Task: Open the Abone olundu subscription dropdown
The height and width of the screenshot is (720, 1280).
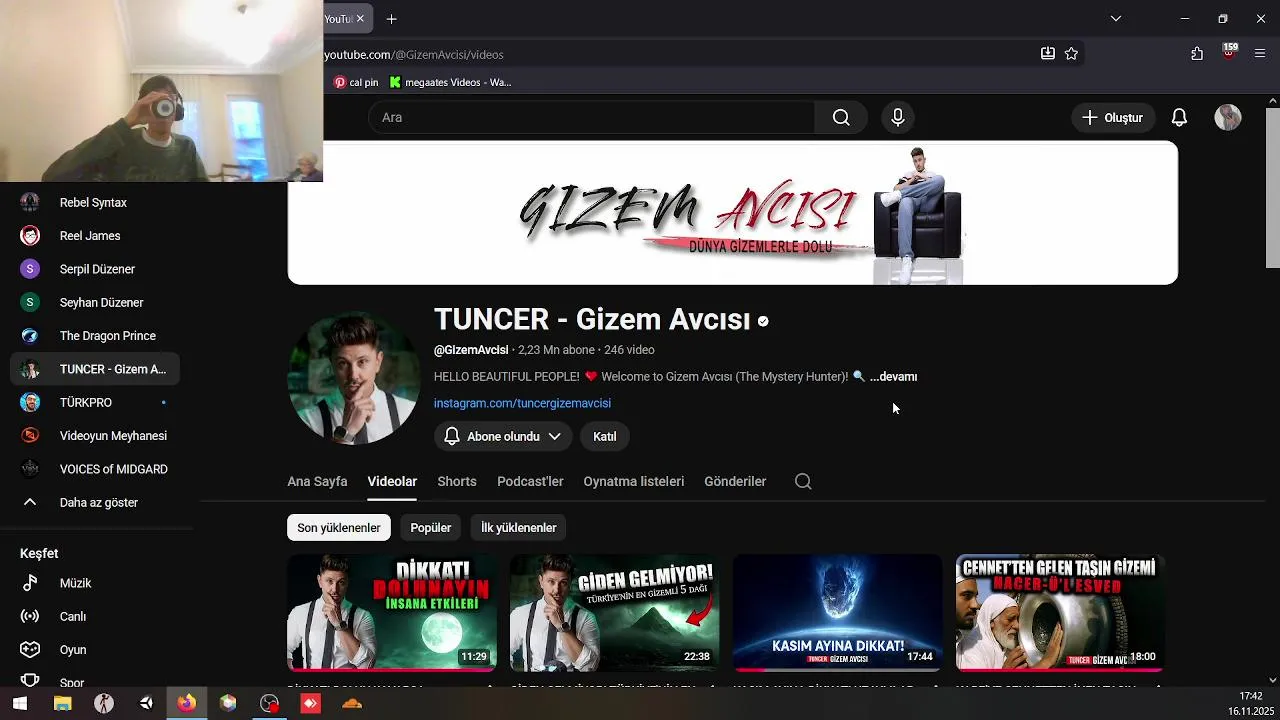Action: [x=503, y=436]
